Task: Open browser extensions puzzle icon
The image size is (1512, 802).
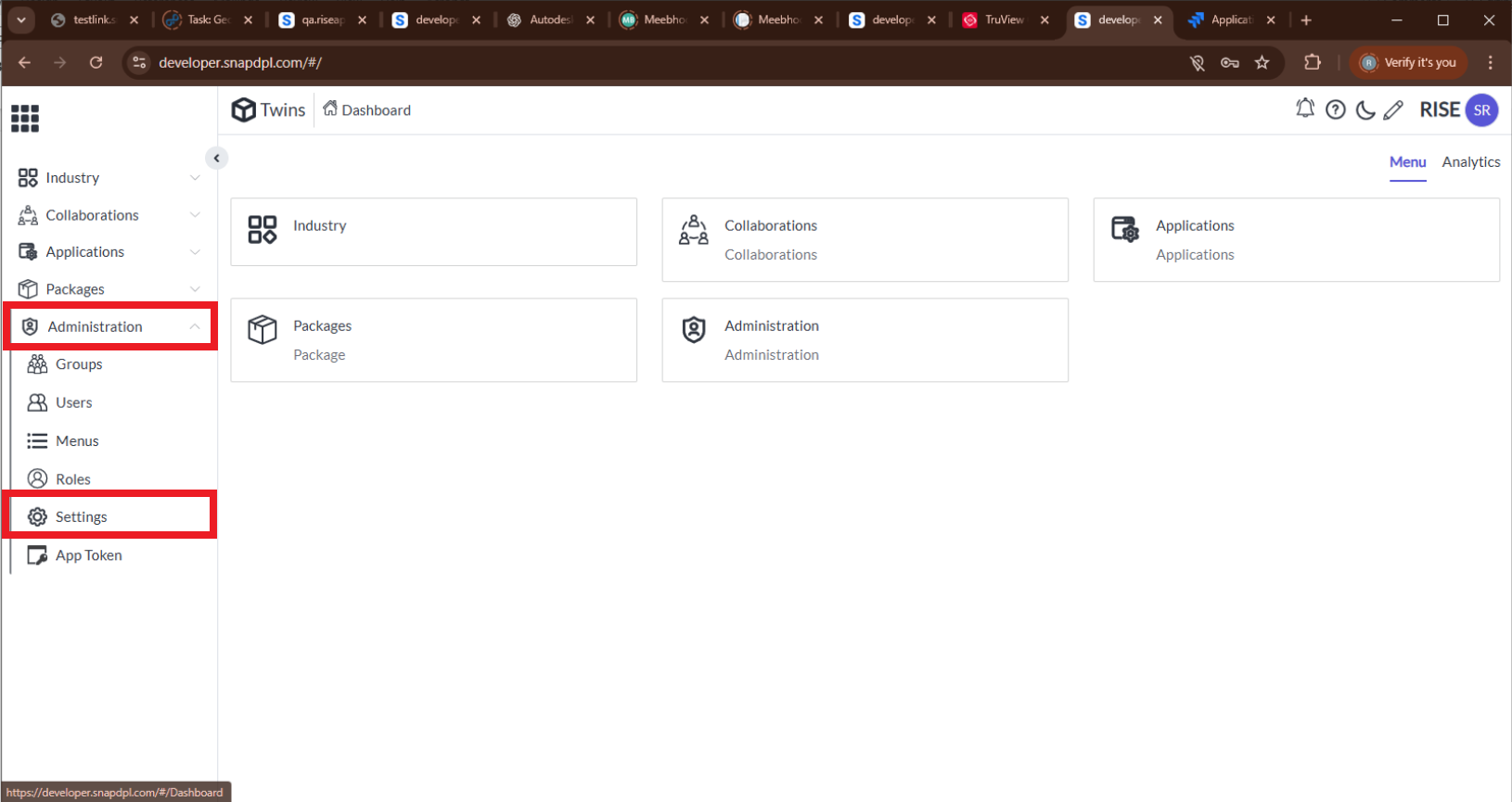Action: (1312, 62)
